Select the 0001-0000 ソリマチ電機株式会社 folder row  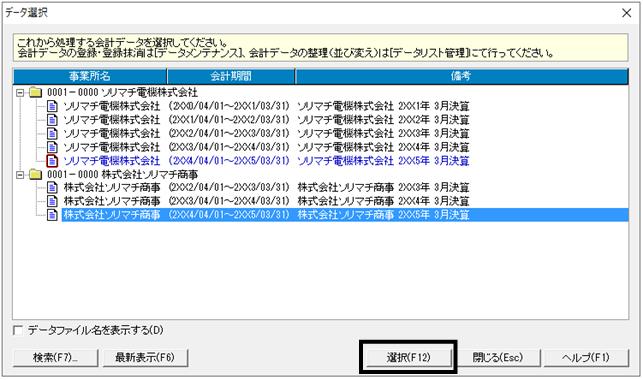point(122,93)
